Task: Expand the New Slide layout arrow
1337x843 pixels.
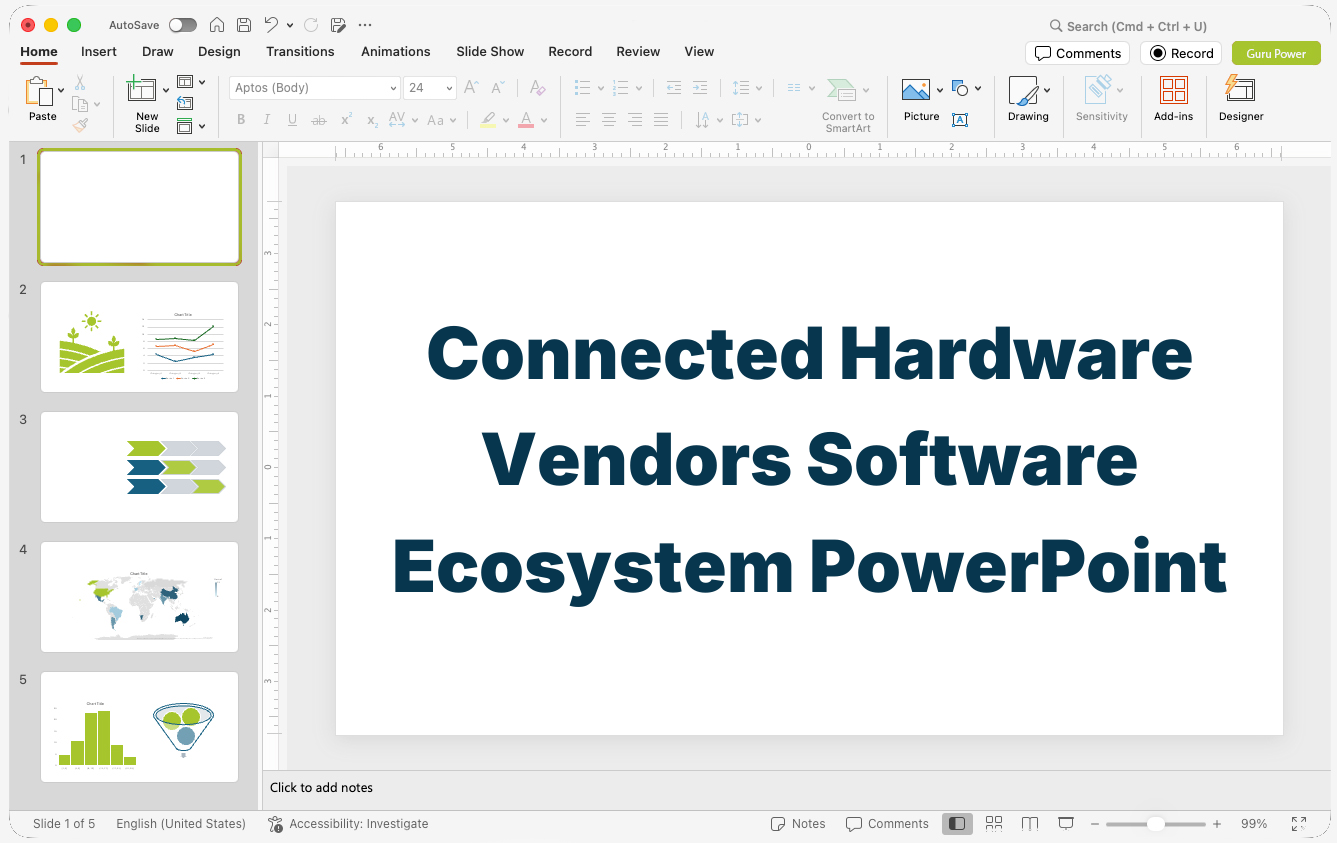Action: point(166,90)
